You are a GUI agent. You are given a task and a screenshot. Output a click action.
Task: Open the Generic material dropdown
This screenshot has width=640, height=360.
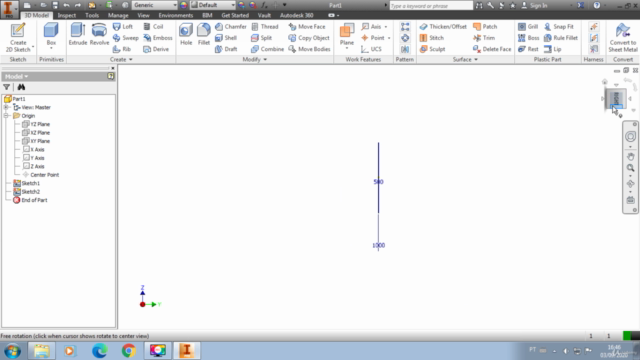pos(175,5)
